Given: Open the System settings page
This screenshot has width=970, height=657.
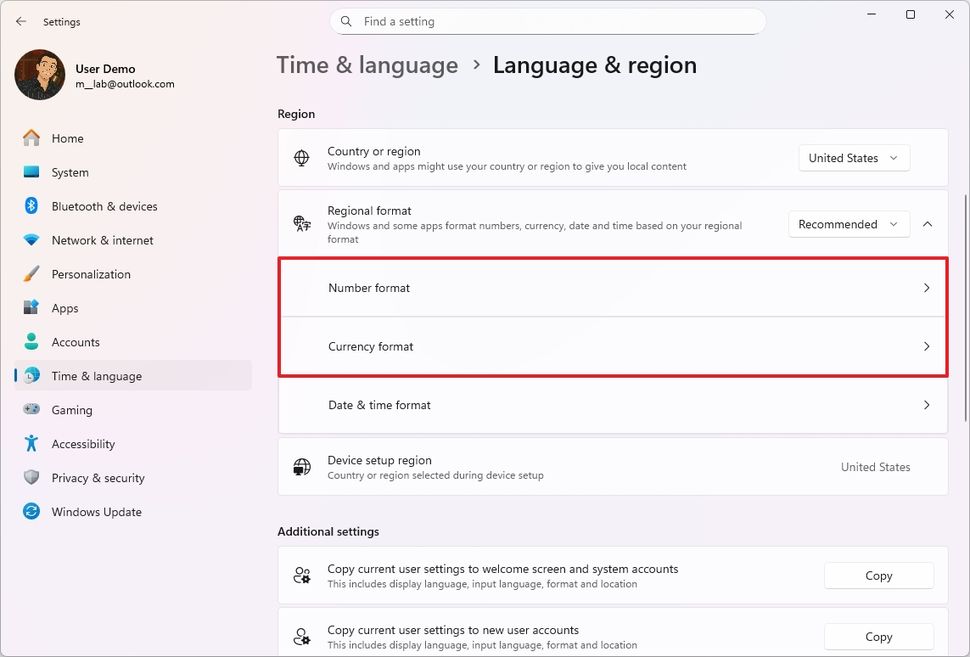Looking at the screenshot, I should (70, 172).
